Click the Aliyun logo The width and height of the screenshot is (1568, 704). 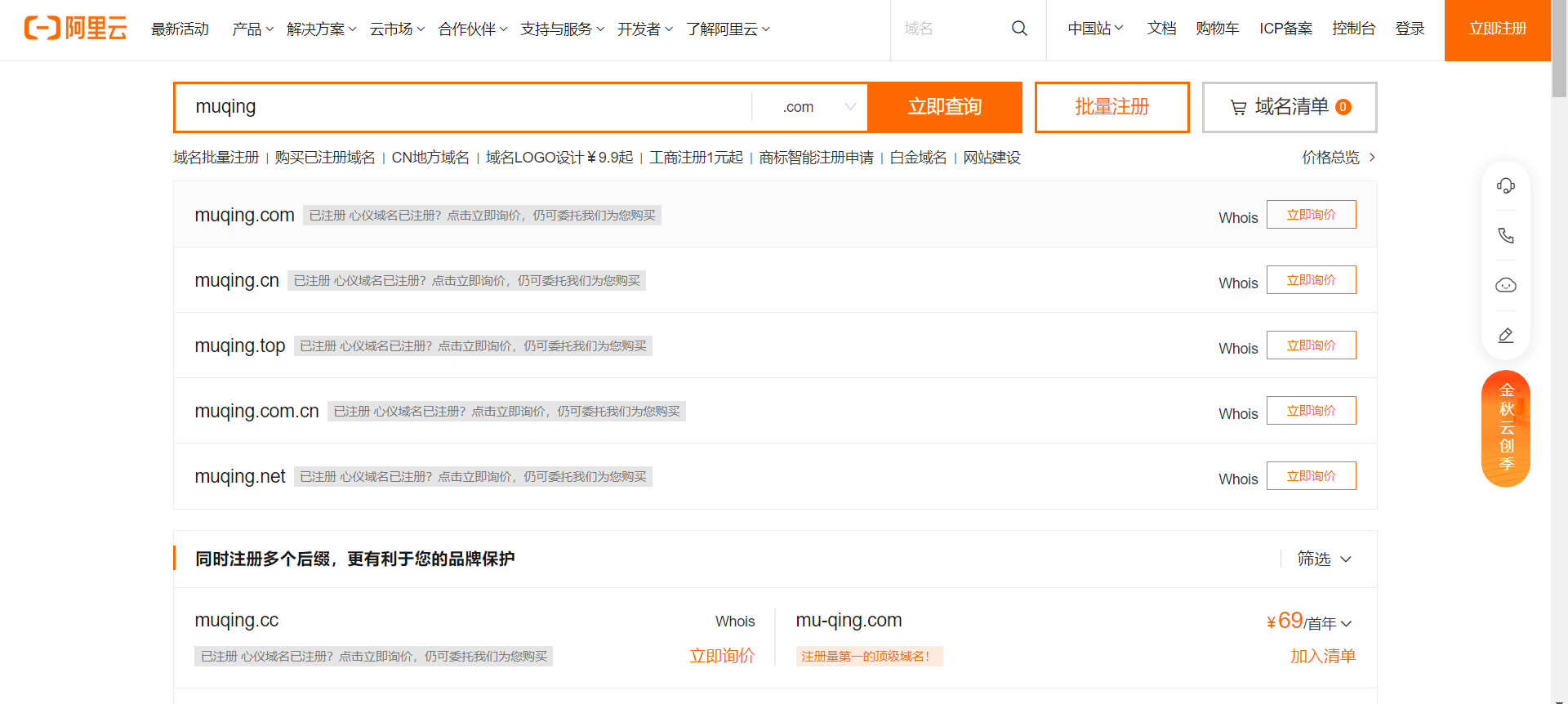(x=76, y=29)
